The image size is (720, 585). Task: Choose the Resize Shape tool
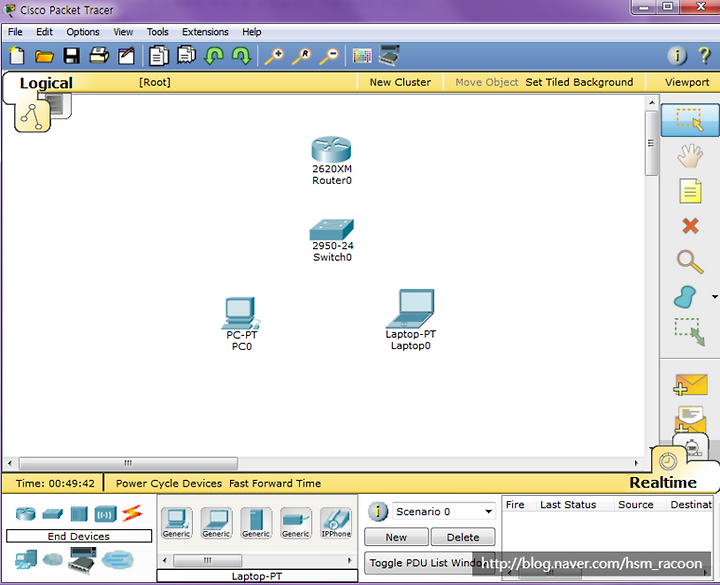(x=690, y=332)
